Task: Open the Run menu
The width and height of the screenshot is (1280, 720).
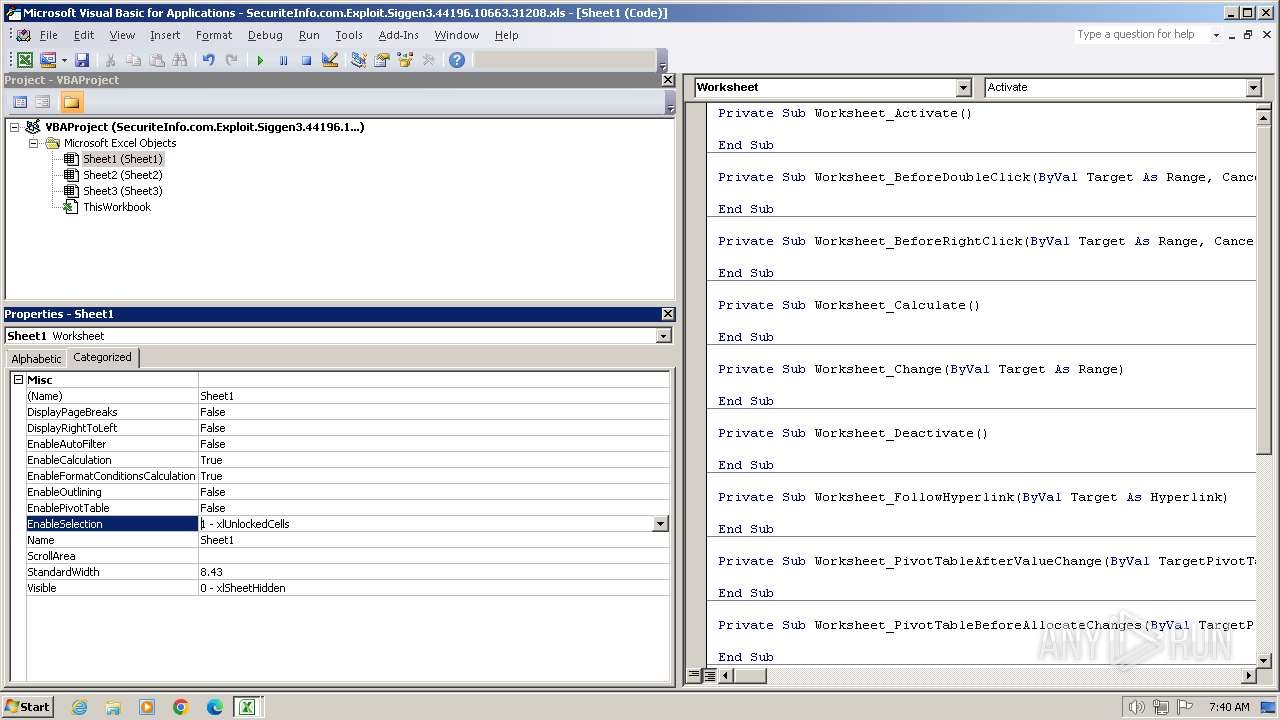Action: click(309, 35)
